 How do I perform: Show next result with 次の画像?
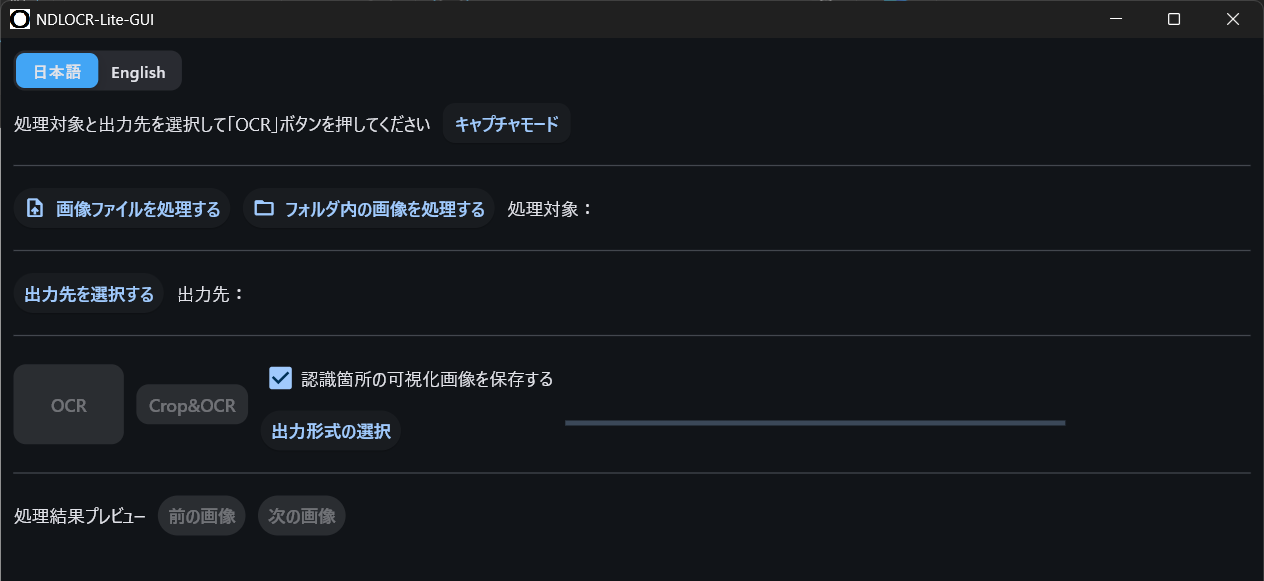pos(302,516)
